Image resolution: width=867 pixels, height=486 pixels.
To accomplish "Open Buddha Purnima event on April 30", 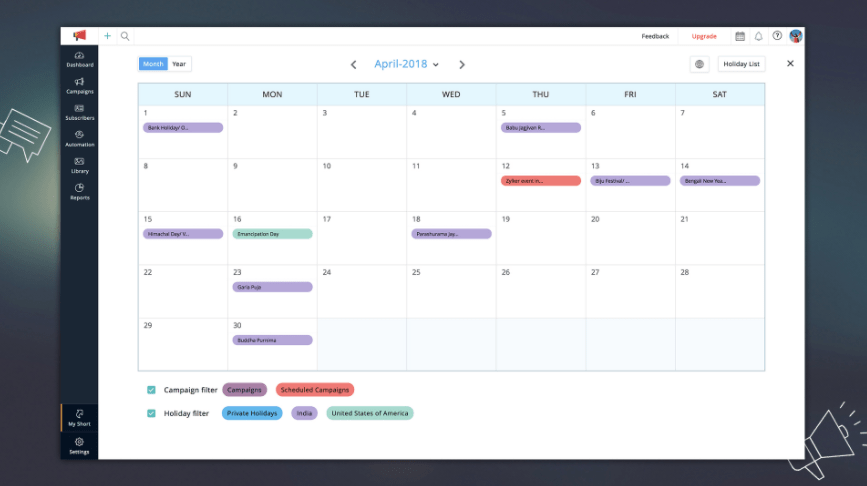I will (272, 340).
